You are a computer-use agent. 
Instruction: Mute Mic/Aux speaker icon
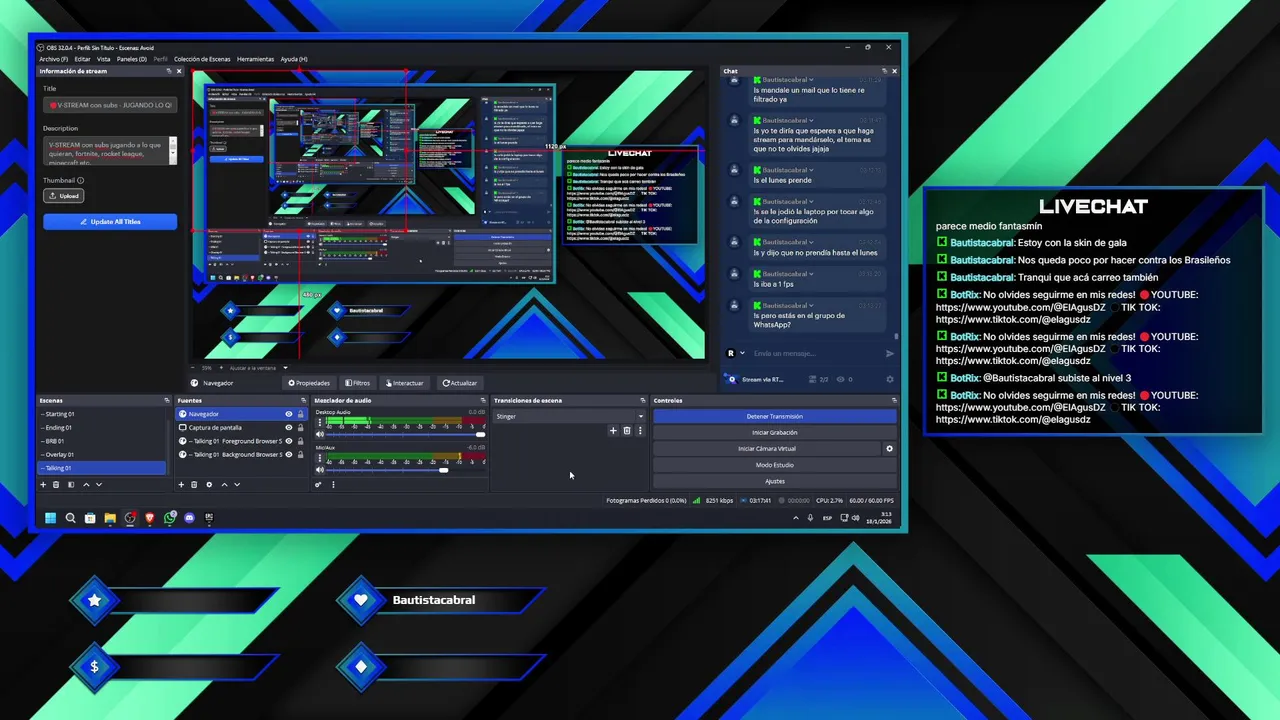pos(320,470)
